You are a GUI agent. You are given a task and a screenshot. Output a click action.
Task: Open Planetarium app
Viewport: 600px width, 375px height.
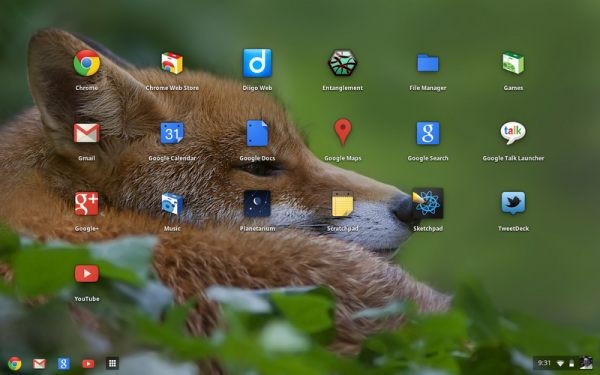click(x=257, y=204)
